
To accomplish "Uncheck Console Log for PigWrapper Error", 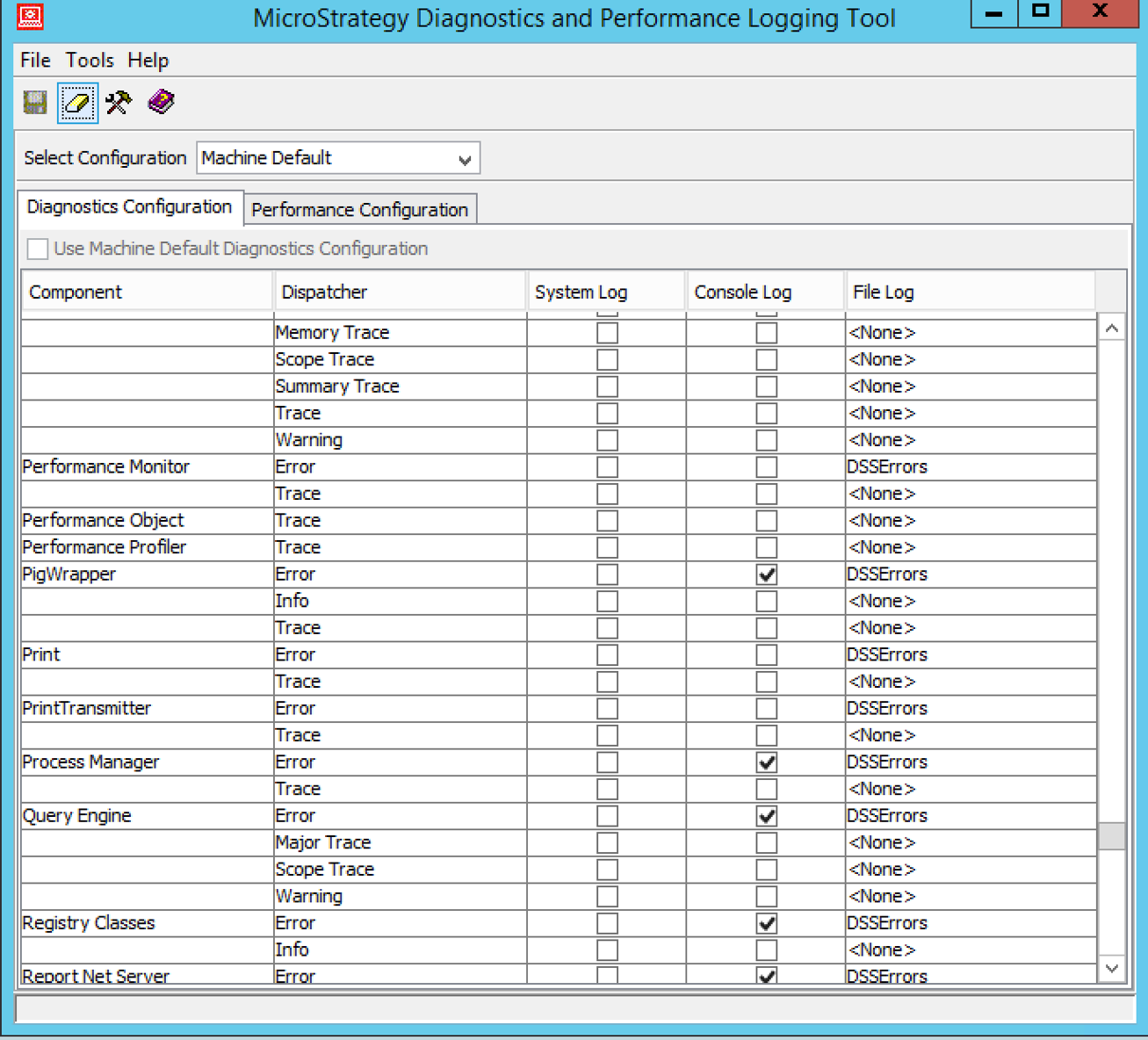I will [766, 574].
